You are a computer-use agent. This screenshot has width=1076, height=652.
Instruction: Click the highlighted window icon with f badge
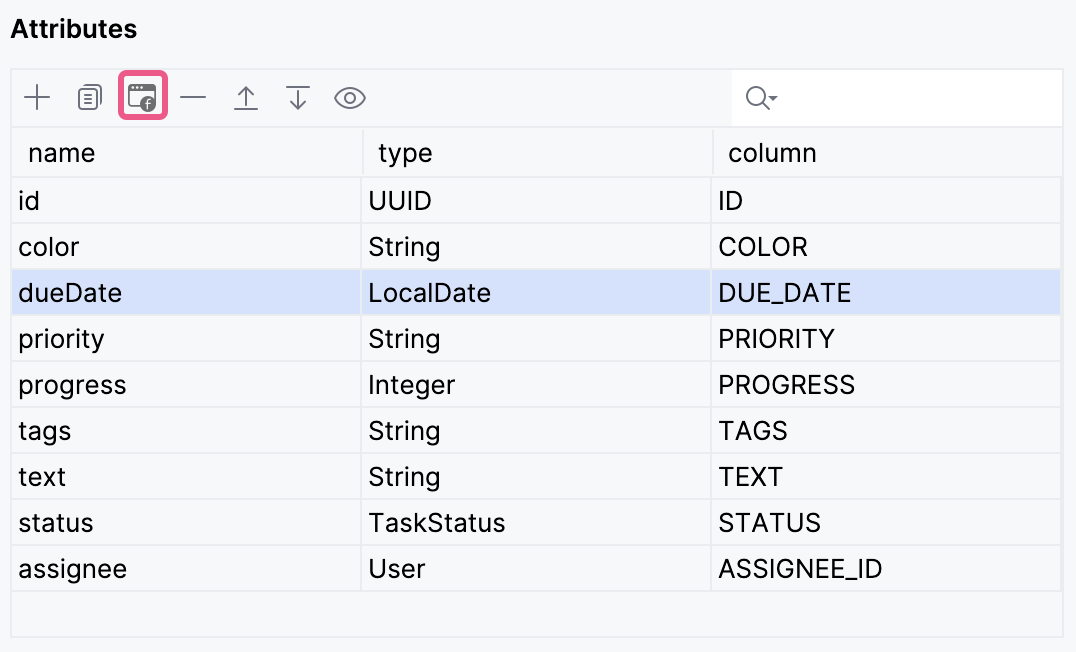pyautogui.click(x=143, y=97)
